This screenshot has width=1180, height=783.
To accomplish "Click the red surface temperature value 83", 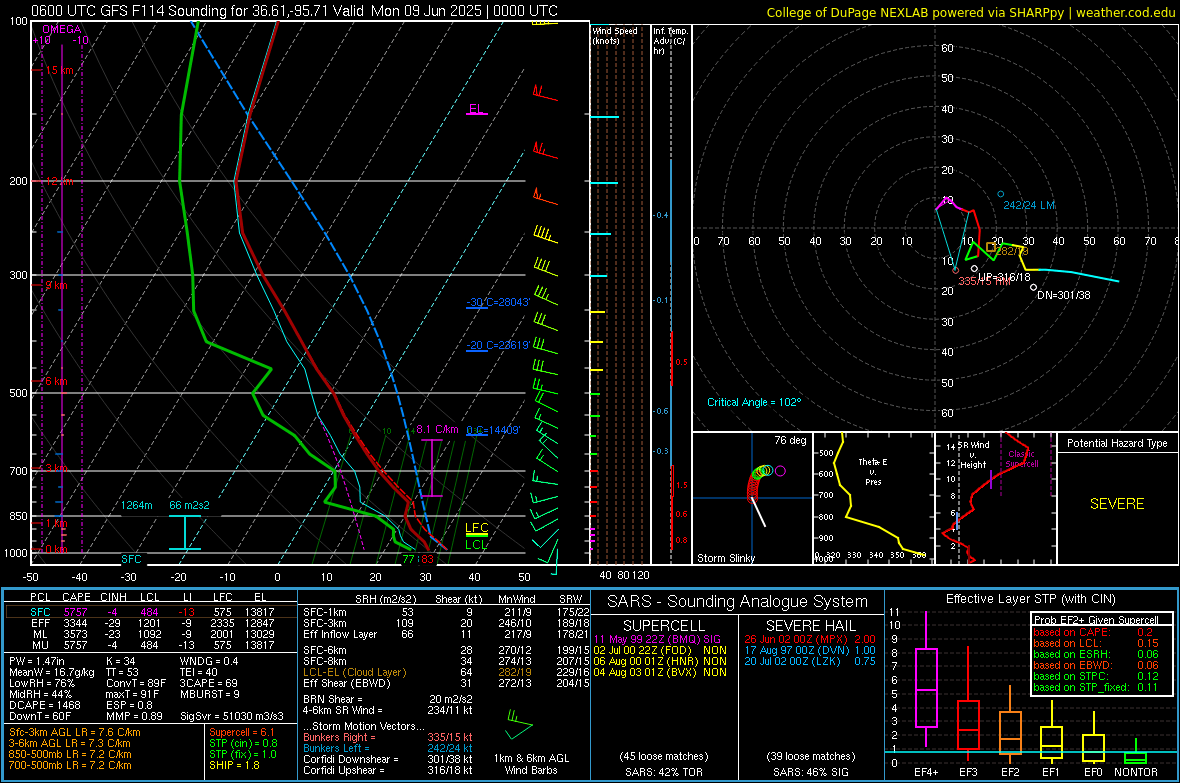I will 427,559.
